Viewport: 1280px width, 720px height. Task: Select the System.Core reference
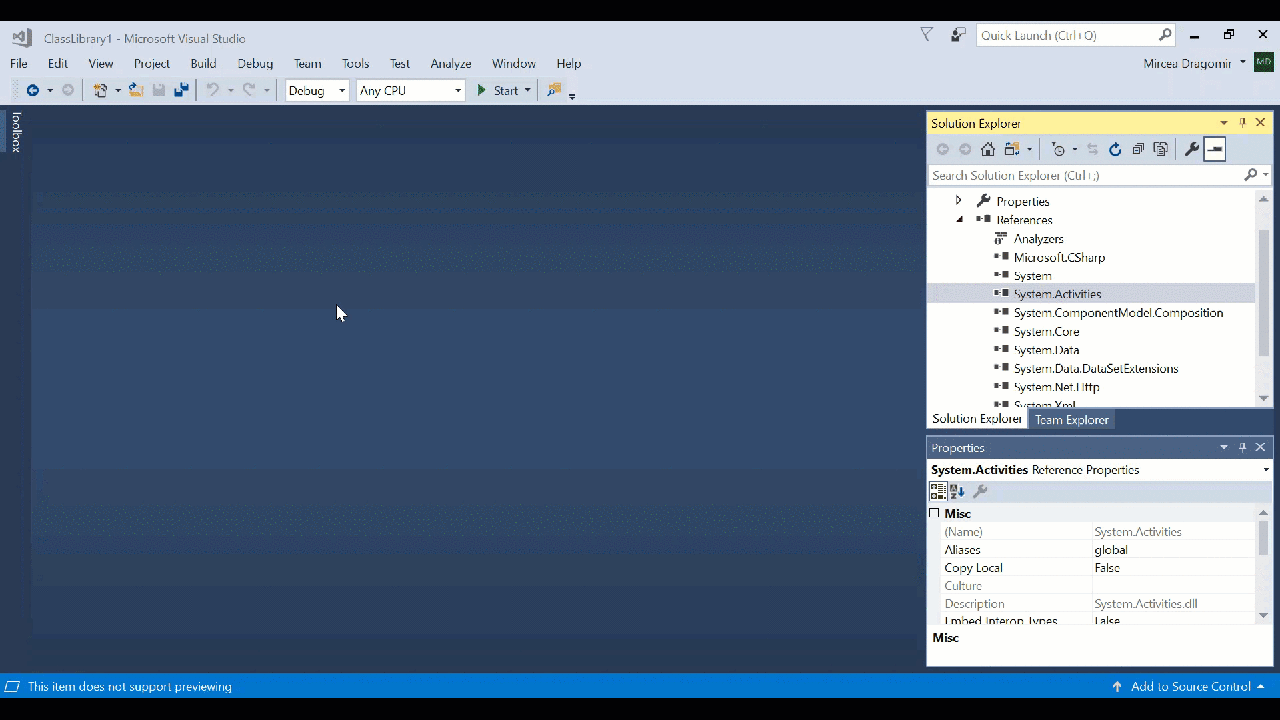pos(1046,331)
